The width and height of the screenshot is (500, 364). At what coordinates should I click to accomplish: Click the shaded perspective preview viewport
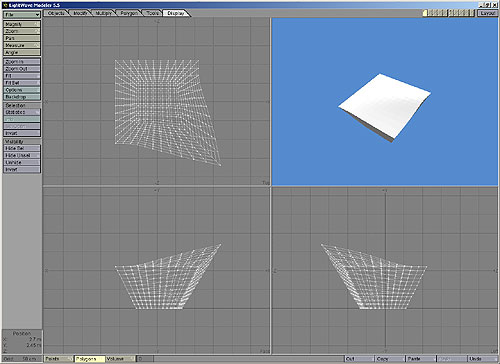point(385,101)
